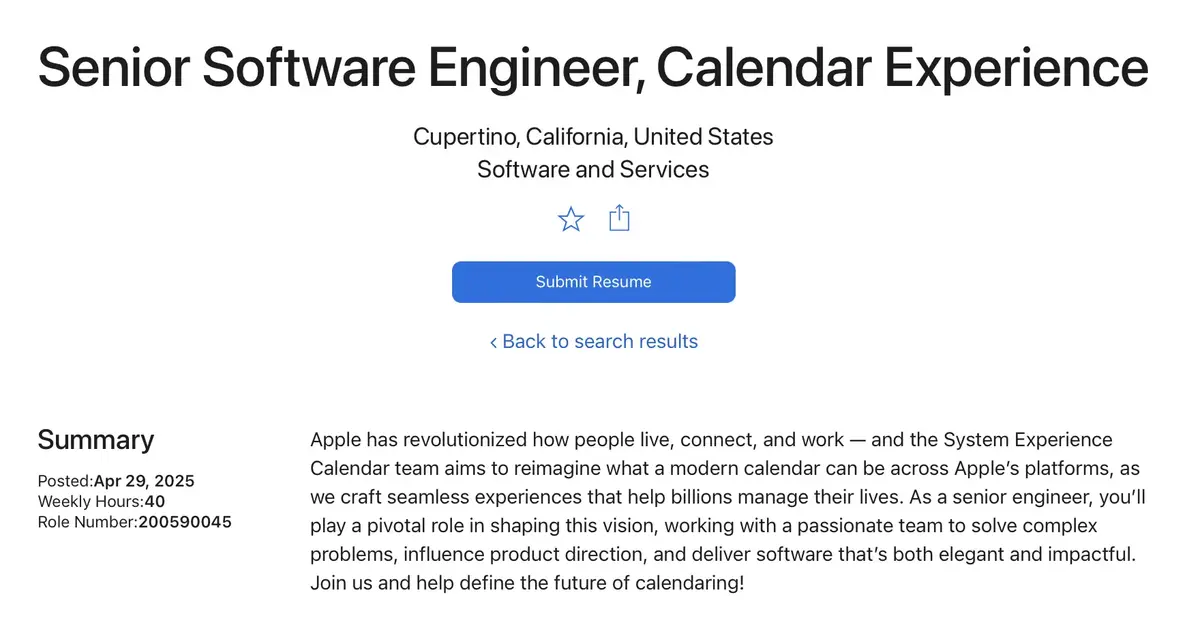Return to search results via the chevron link
1200x625 pixels.
click(x=599, y=341)
